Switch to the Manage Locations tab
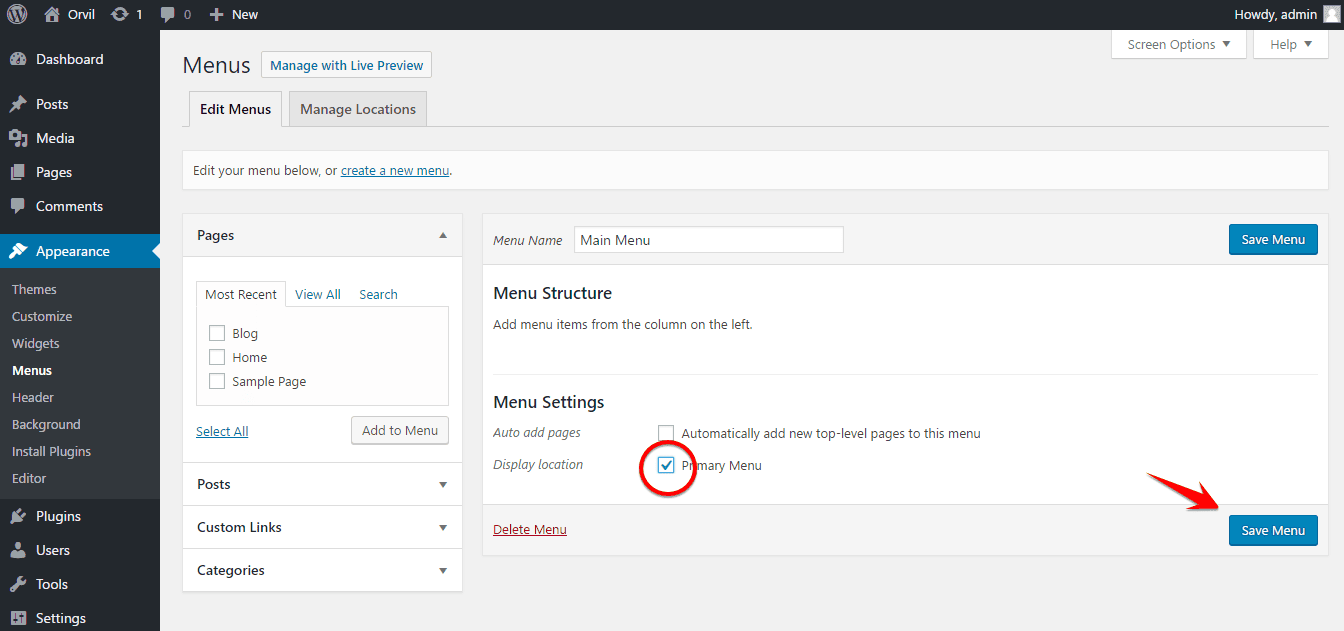The width and height of the screenshot is (1344, 631). [x=357, y=109]
